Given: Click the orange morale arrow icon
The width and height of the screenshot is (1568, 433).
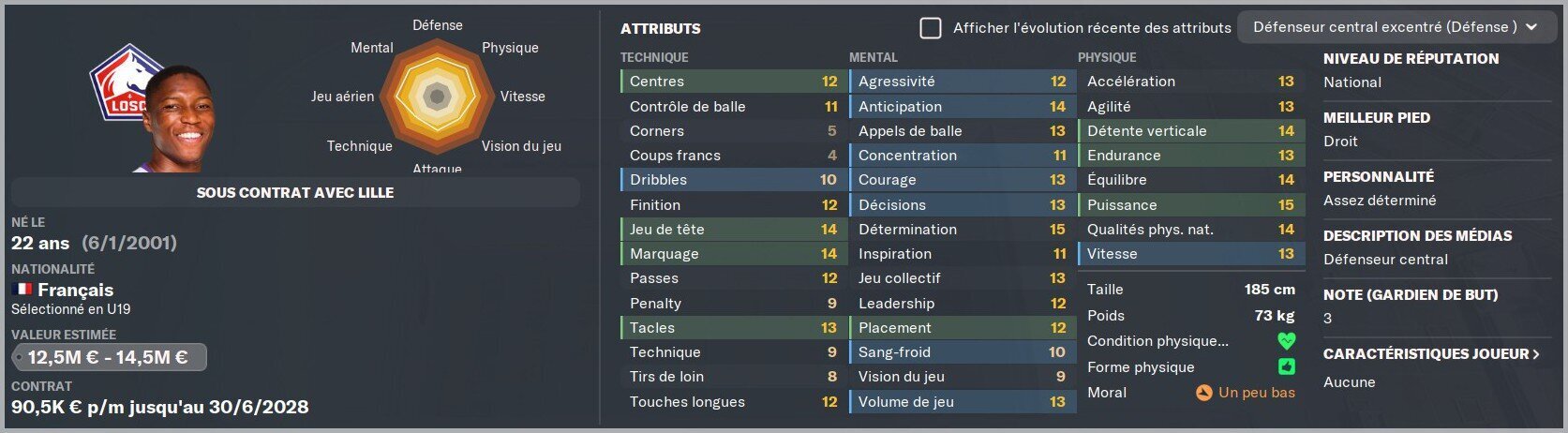Looking at the screenshot, I should (x=1204, y=393).
